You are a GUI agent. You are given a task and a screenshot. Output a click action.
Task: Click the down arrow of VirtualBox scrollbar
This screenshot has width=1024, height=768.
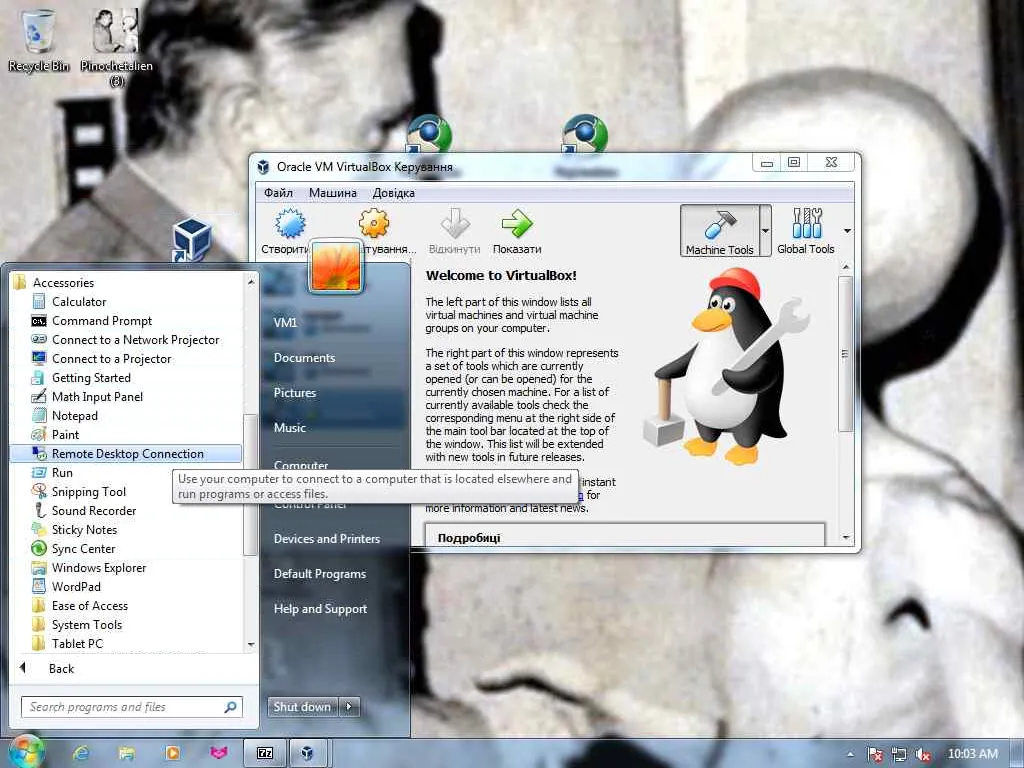846,537
